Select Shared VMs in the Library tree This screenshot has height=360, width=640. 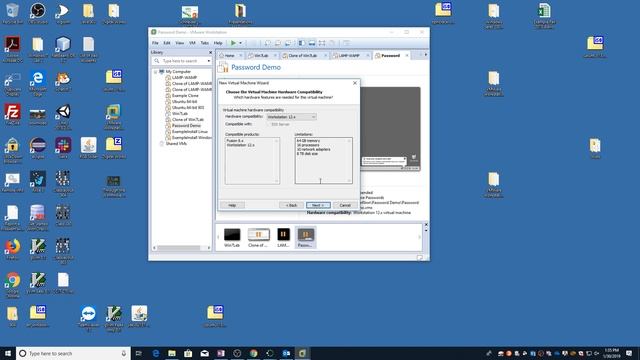click(176, 144)
